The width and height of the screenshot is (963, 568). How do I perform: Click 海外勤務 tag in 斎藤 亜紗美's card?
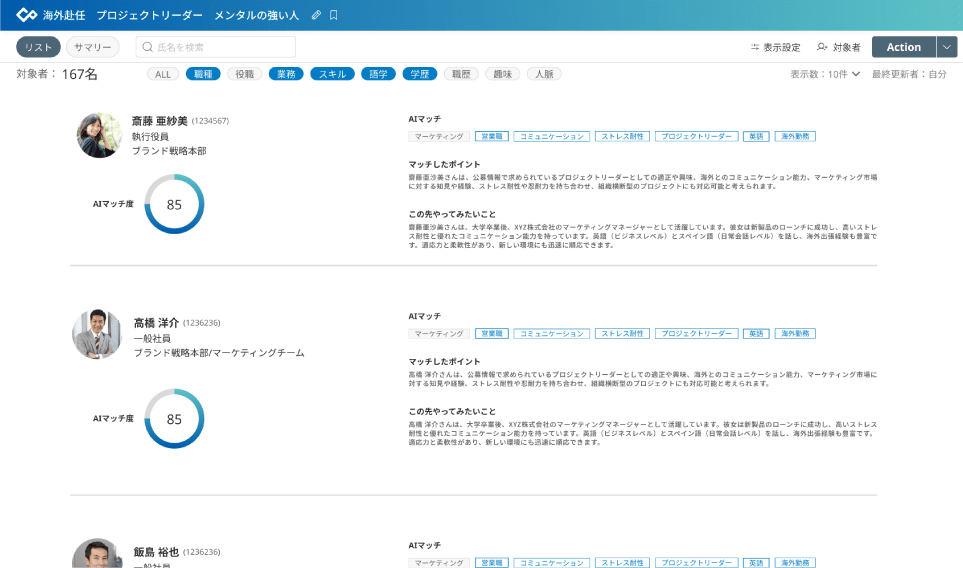pos(795,136)
